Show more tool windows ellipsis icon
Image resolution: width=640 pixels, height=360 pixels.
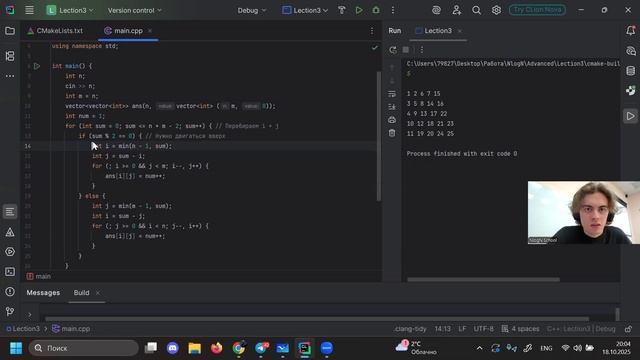pos(10,76)
